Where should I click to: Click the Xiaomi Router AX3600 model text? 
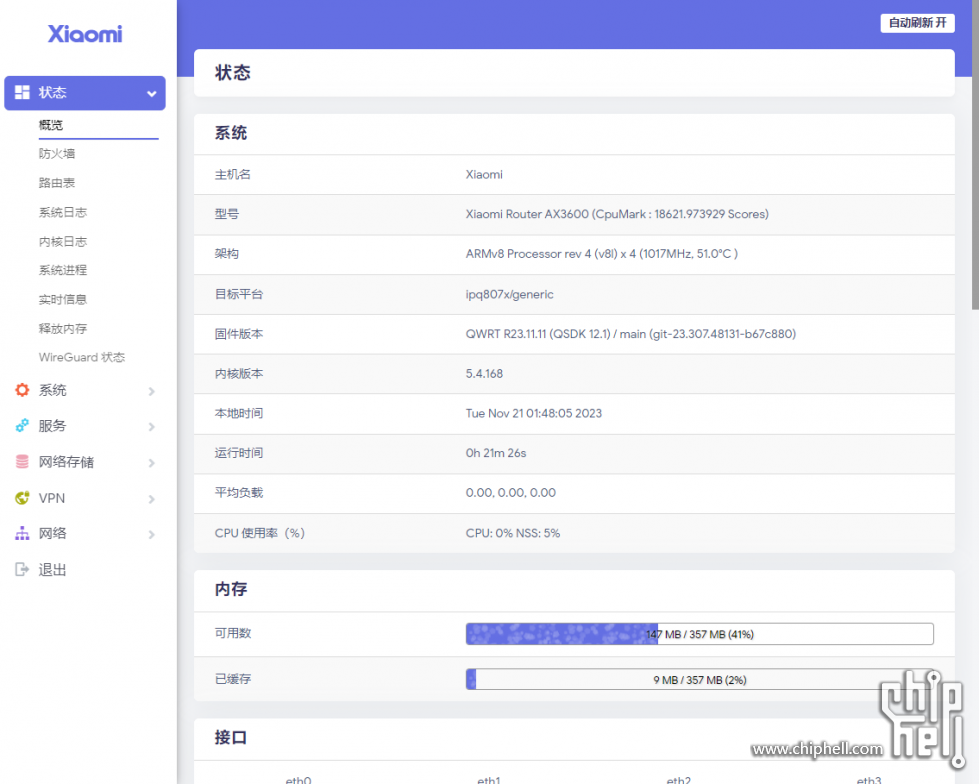[x=617, y=214]
